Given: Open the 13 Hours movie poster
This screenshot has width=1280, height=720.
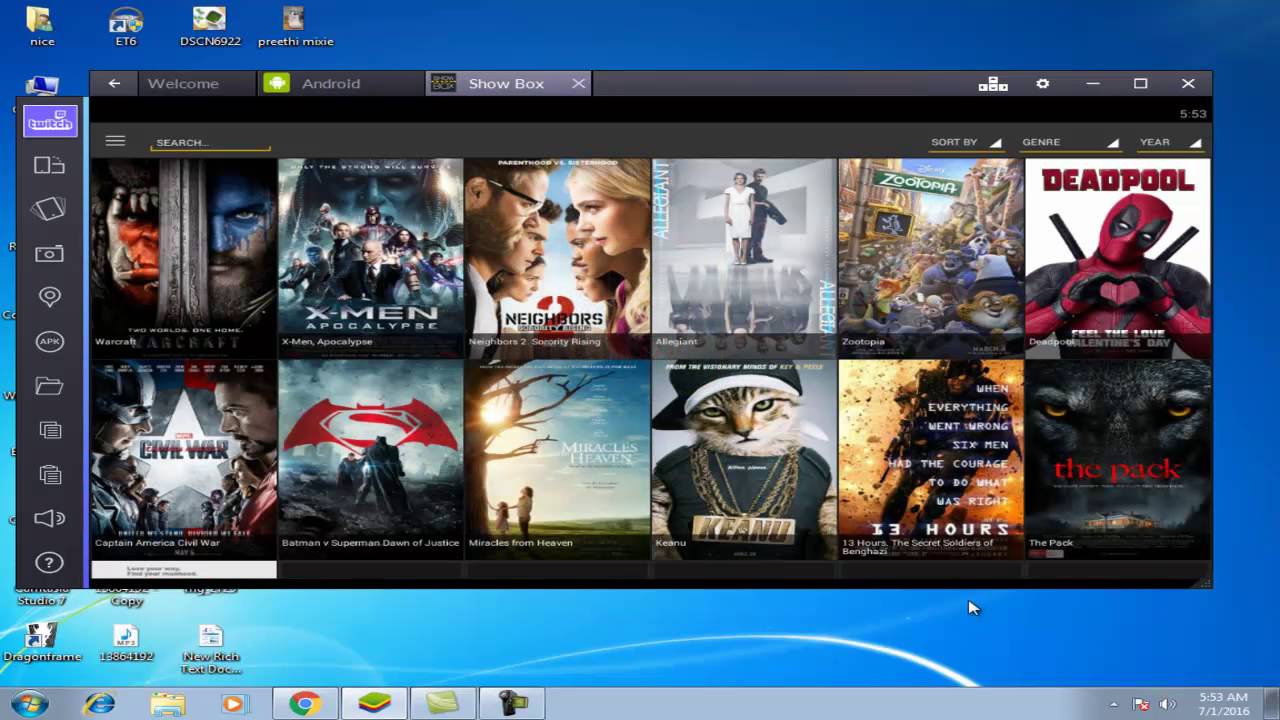Looking at the screenshot, I should [x=931, y=459].
